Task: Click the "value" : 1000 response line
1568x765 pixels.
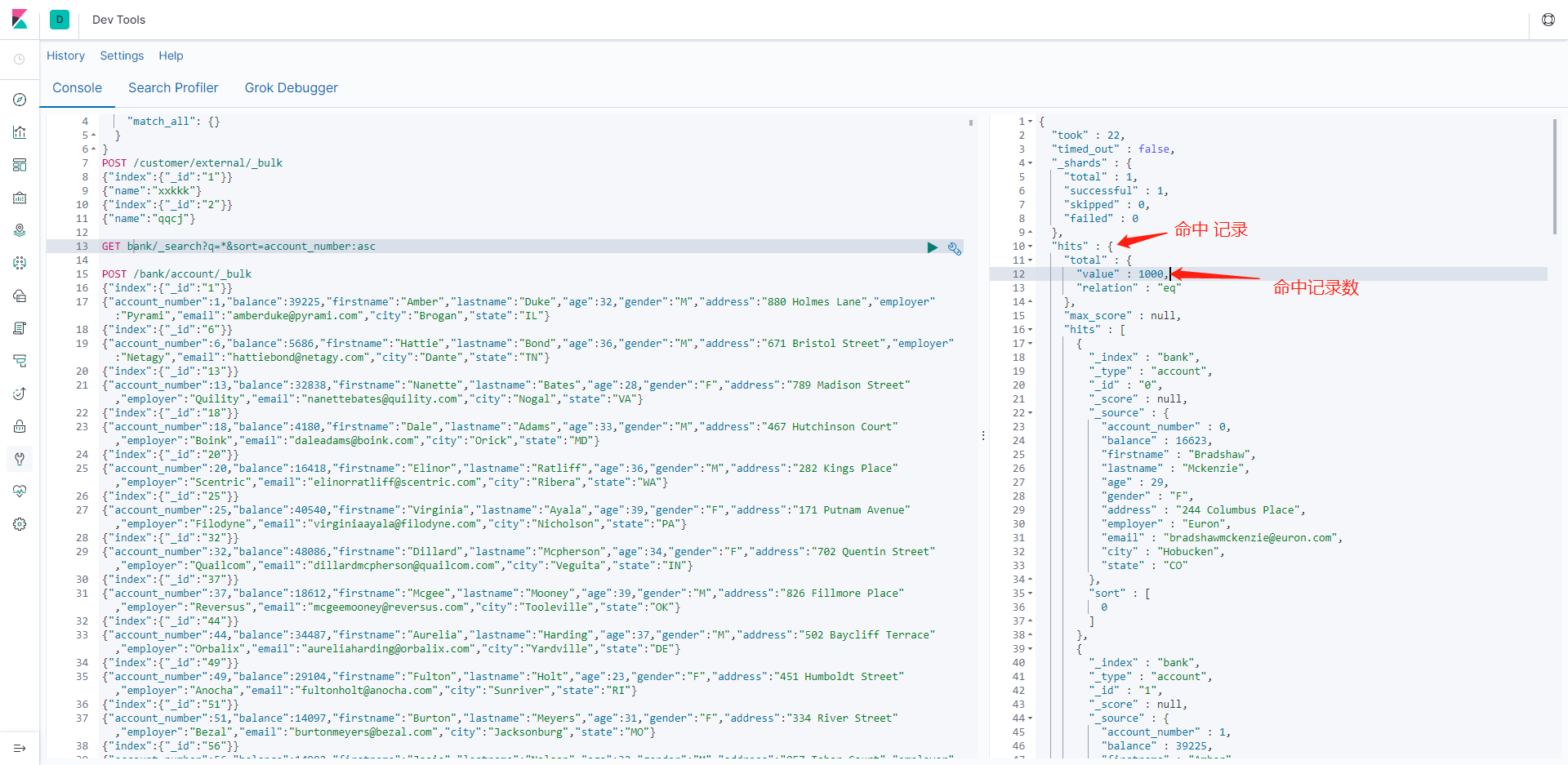Action: [x=1122, y=274]
